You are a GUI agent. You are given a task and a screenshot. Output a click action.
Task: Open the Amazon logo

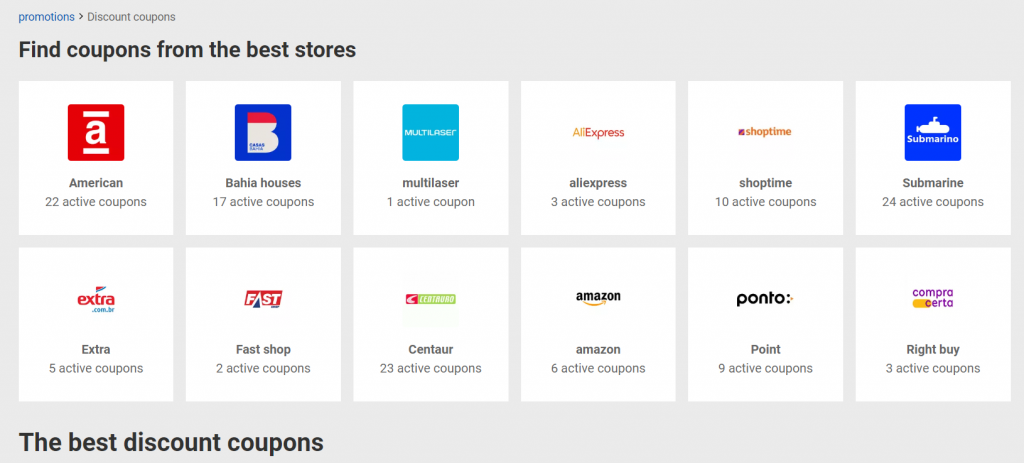pos(598,299)
